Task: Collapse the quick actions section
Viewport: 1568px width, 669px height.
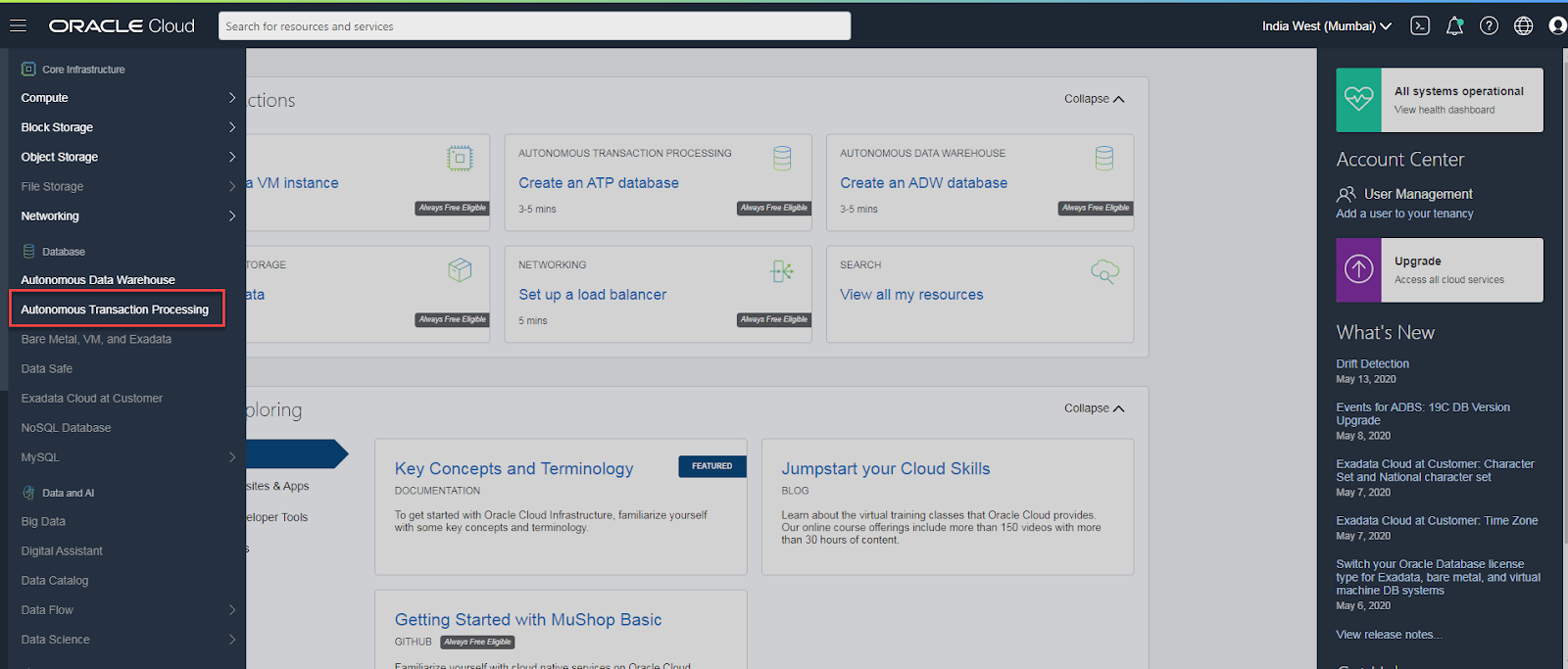Action: (x=1094, y=99)
